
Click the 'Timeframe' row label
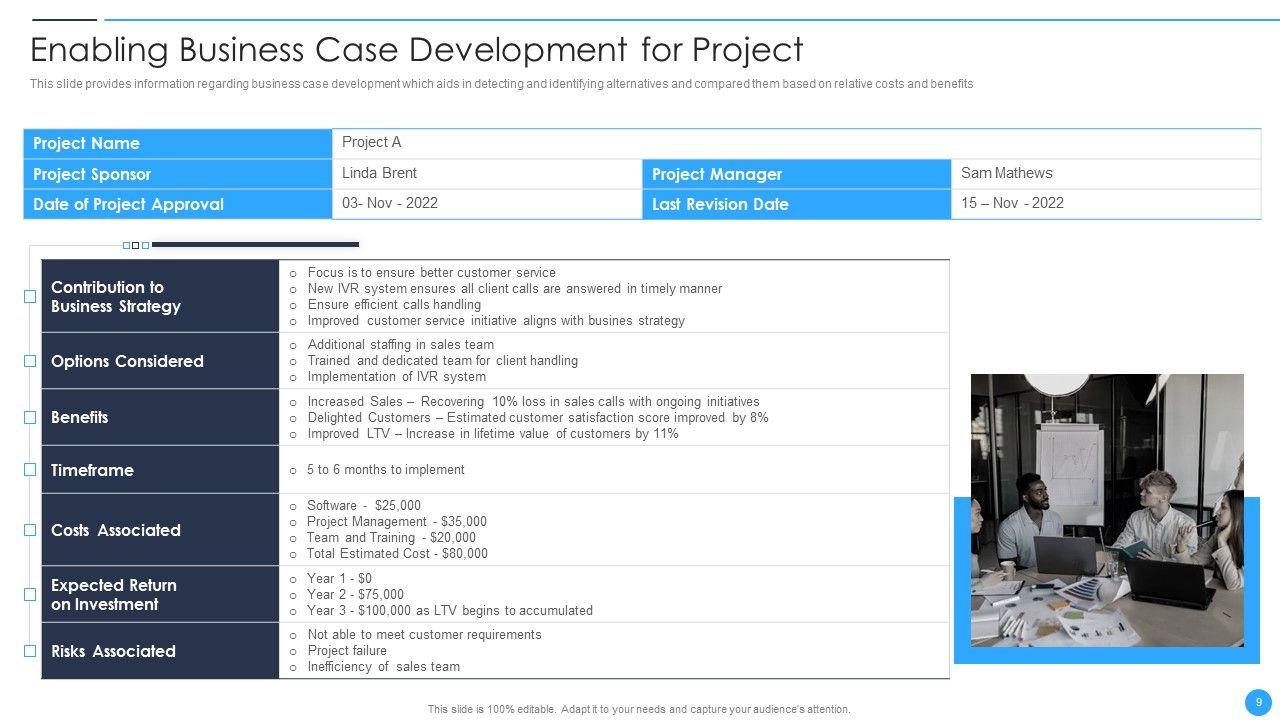point(160,470)
